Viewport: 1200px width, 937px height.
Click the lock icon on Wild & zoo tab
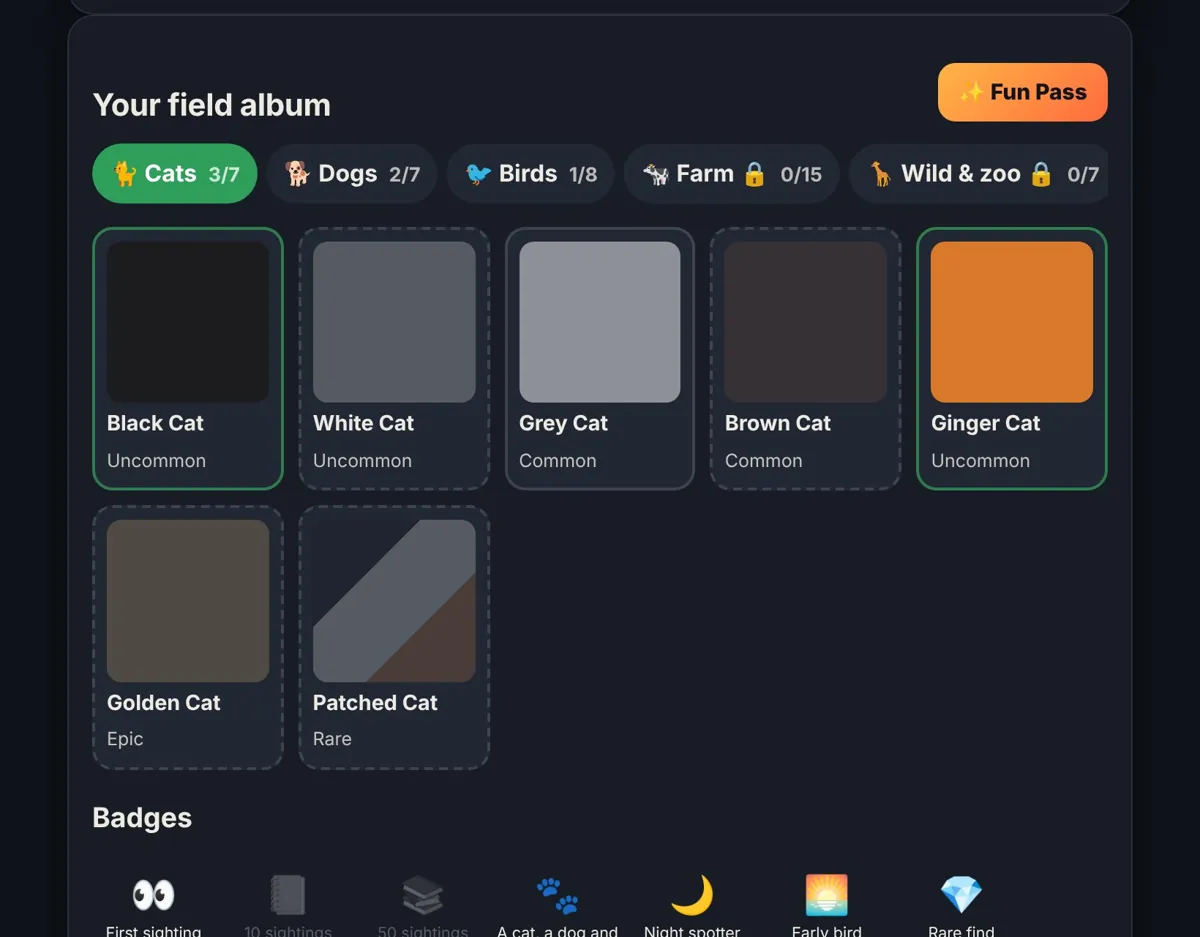click(x=1041, y=174)
